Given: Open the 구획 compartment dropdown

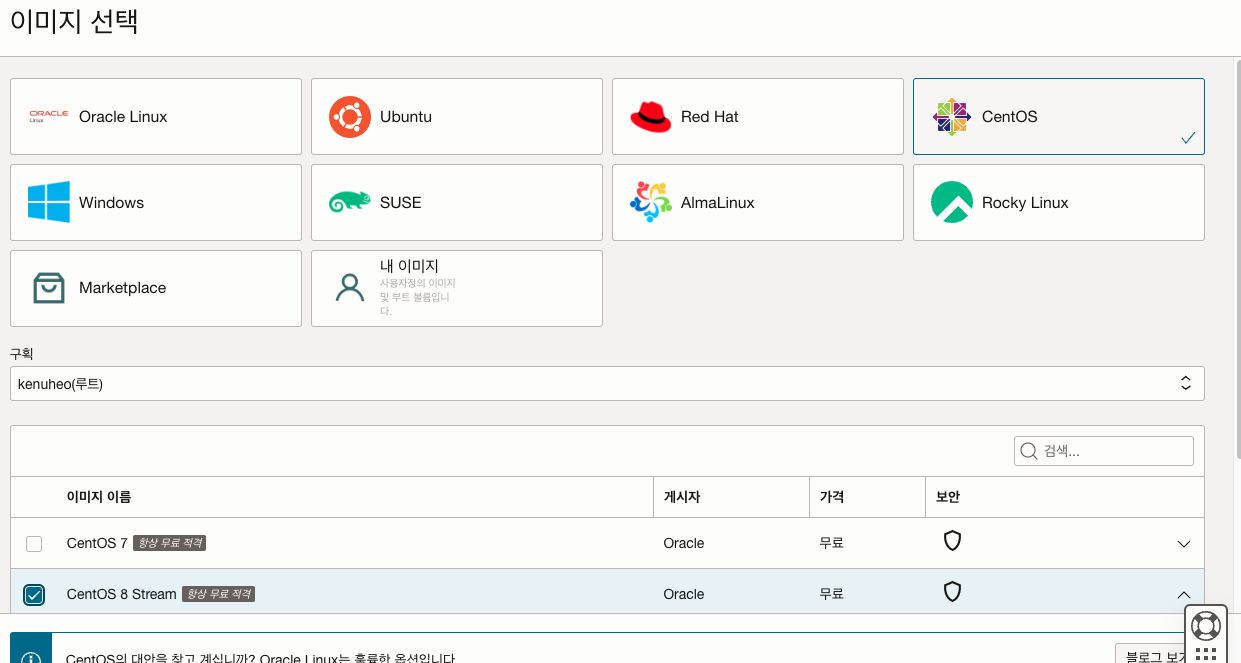Looking at the screenshot, I should pos(607,383).
